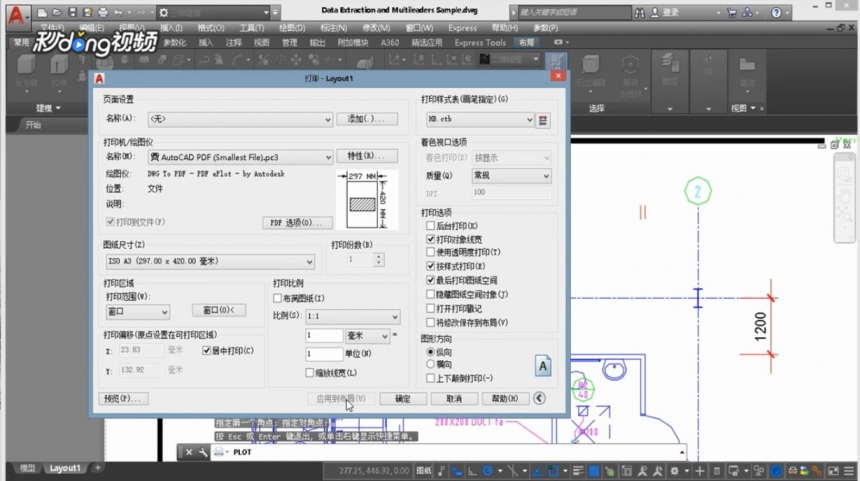Toggle the transparency icon in status bar
This screenshot has width=860, height=481.
pyautogui.click(x=593, y=471)
